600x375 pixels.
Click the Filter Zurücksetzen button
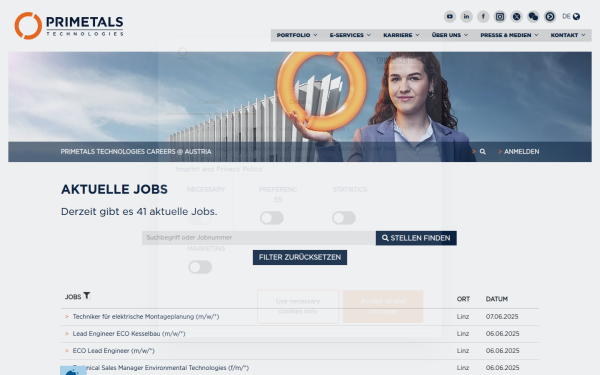pyautogui.click(x=300, y=258)
